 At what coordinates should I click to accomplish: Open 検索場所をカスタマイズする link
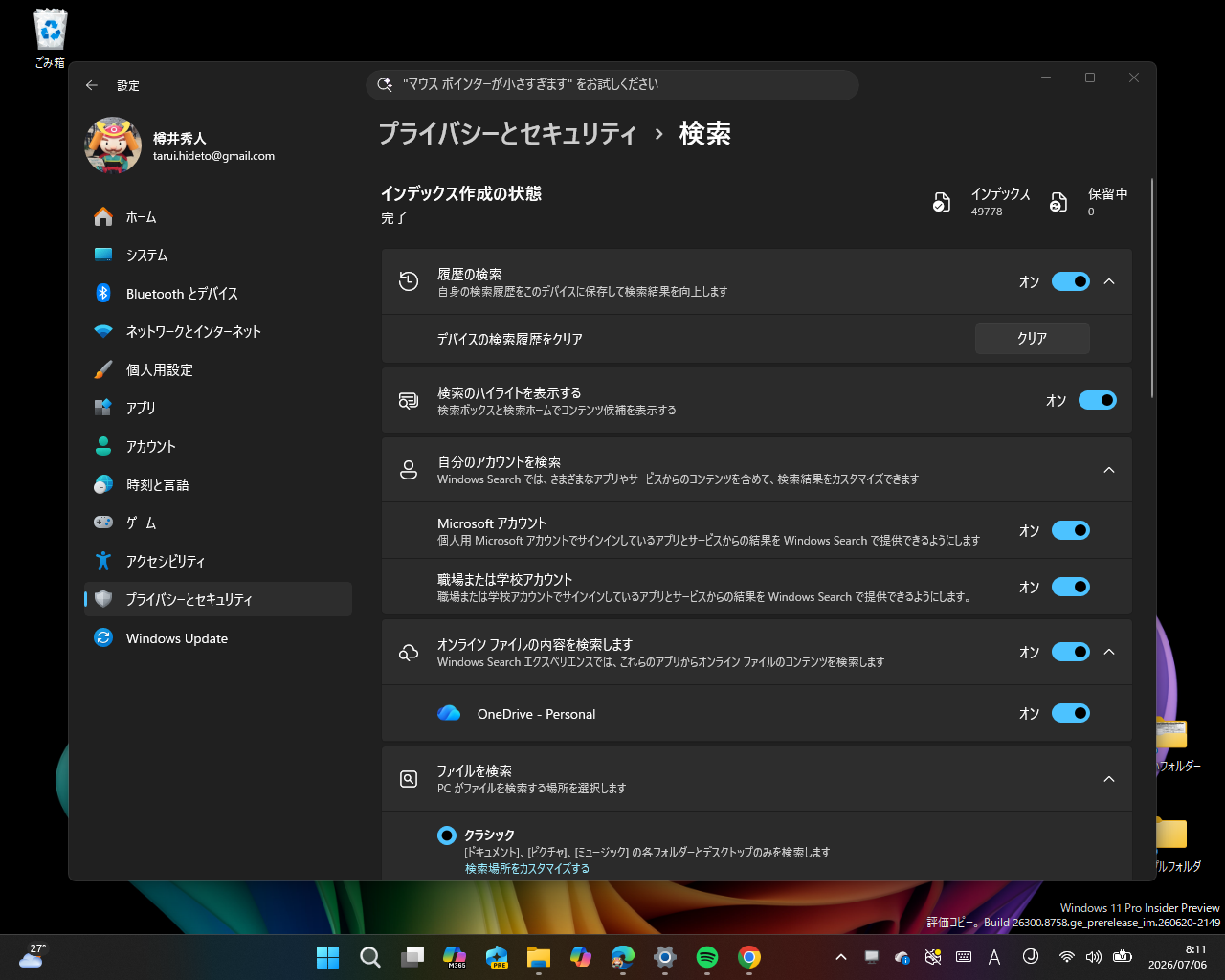[527, 869]
